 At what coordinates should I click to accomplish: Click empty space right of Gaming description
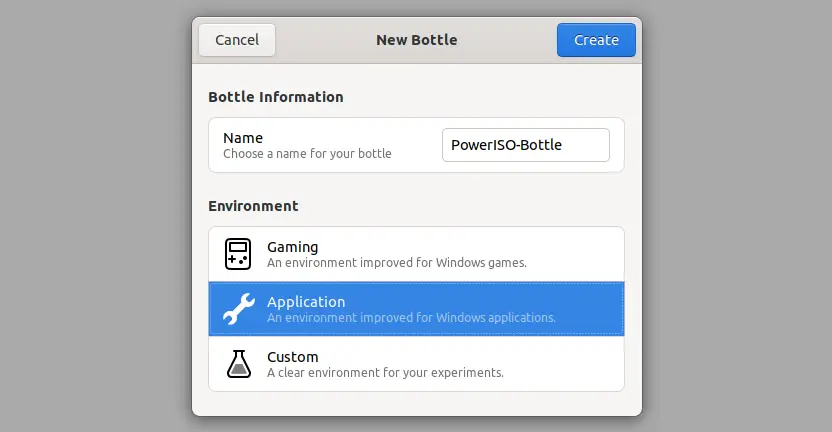click(x=576, y=254)
